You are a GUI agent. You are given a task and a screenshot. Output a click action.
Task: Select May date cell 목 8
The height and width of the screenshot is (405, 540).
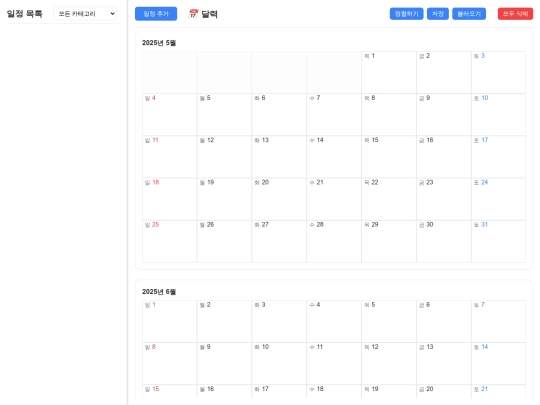(389, 115)
